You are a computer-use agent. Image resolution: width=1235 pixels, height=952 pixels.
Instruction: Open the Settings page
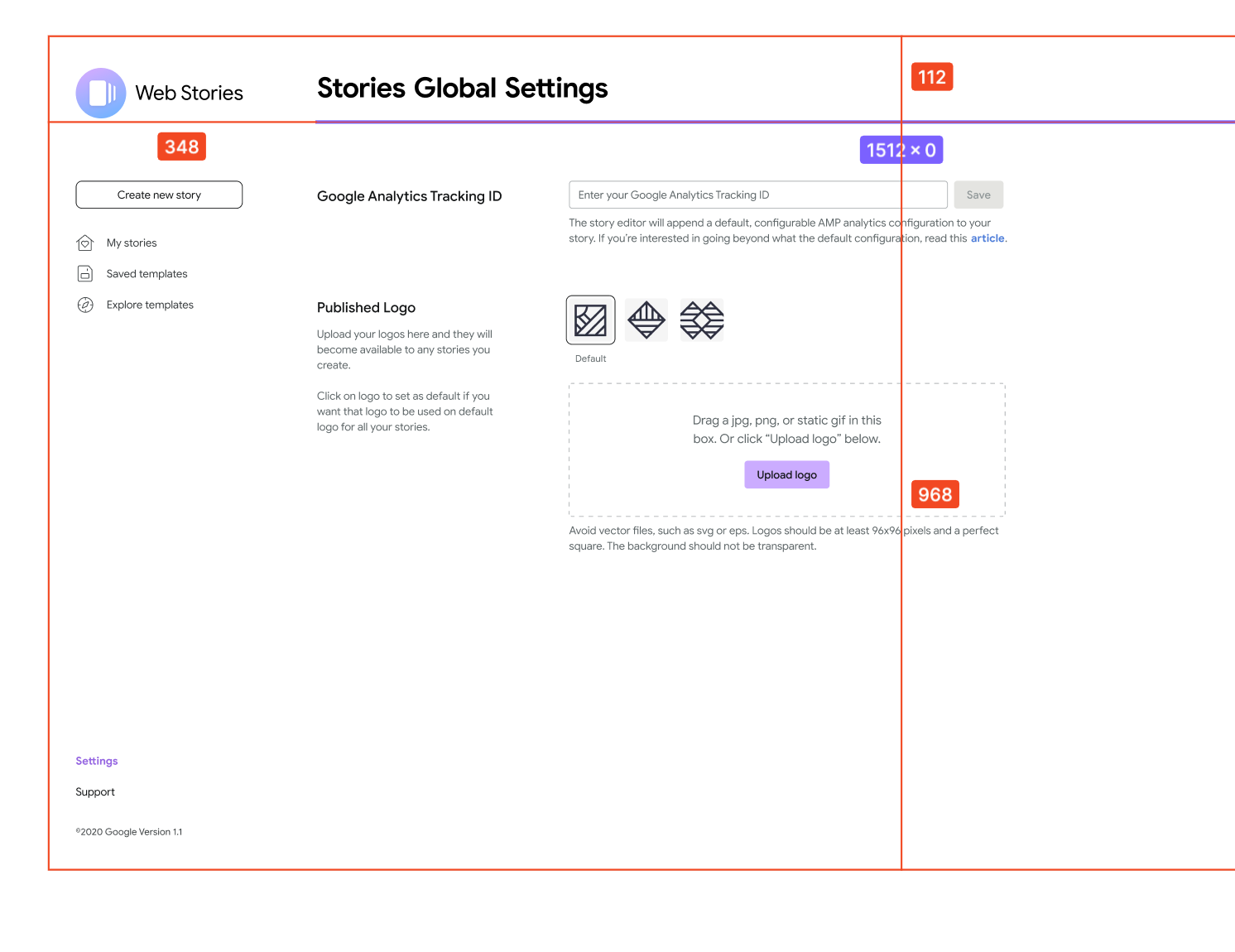(x=96, y=760)
